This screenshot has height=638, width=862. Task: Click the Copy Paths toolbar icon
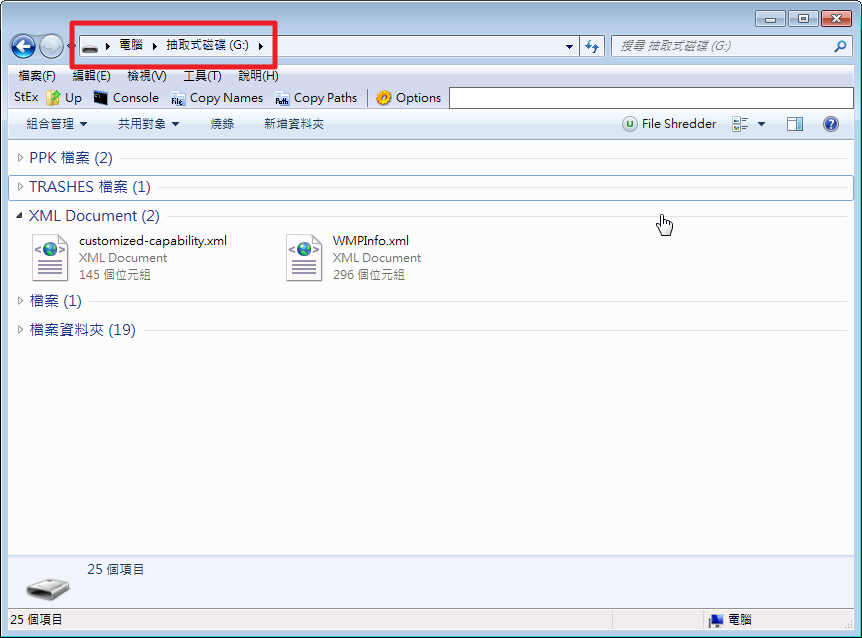click(282, 98)
